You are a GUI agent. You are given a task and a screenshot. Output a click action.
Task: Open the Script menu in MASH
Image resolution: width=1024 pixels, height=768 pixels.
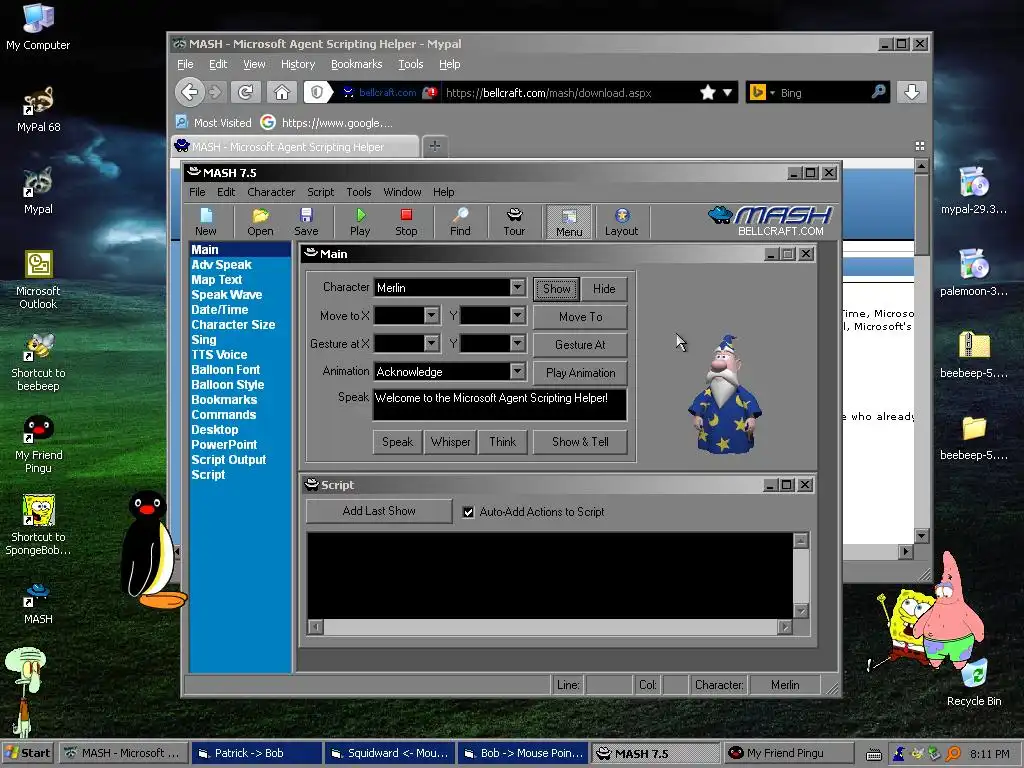point(320,192)
